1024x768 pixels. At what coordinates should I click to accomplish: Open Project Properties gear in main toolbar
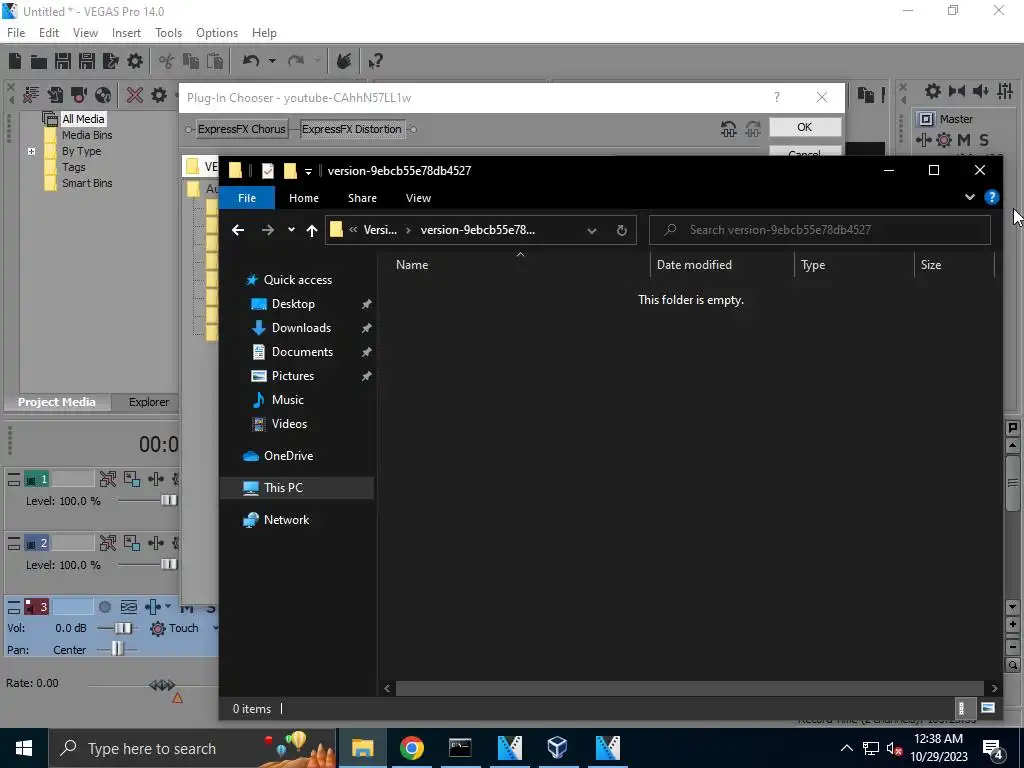135,61
